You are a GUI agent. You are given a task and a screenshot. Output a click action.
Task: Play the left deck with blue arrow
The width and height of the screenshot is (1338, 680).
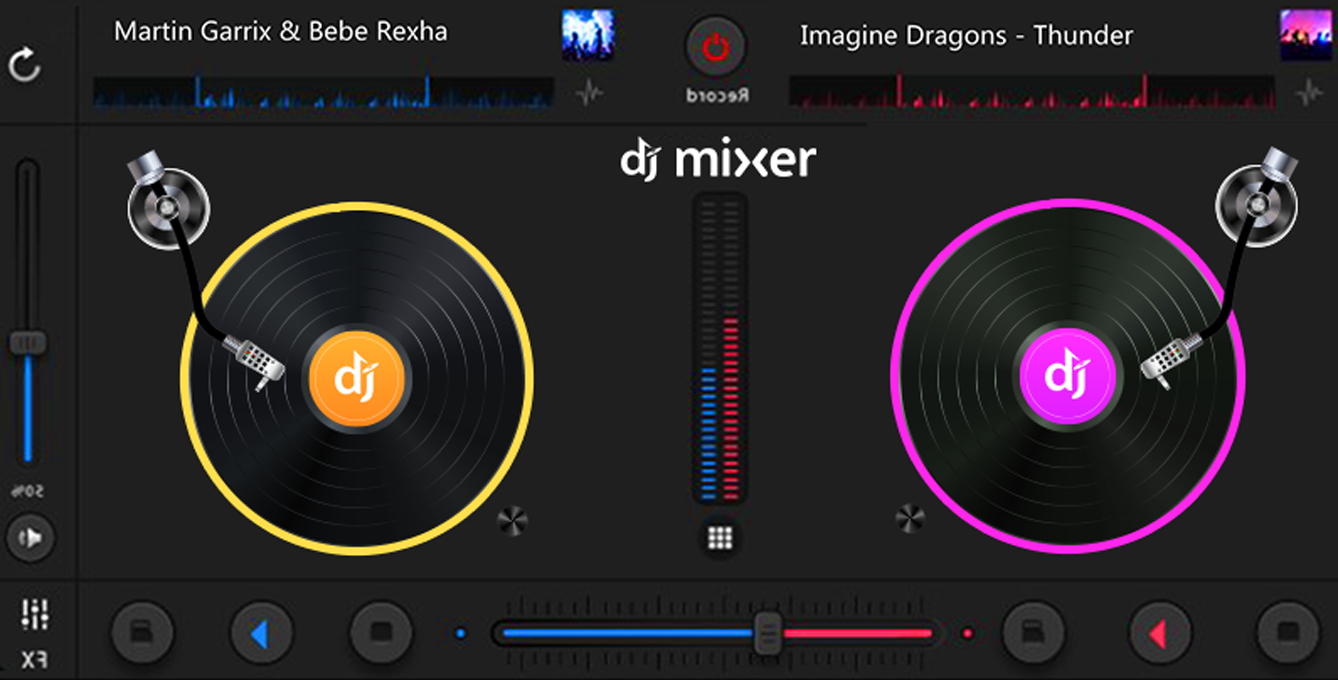261,633
